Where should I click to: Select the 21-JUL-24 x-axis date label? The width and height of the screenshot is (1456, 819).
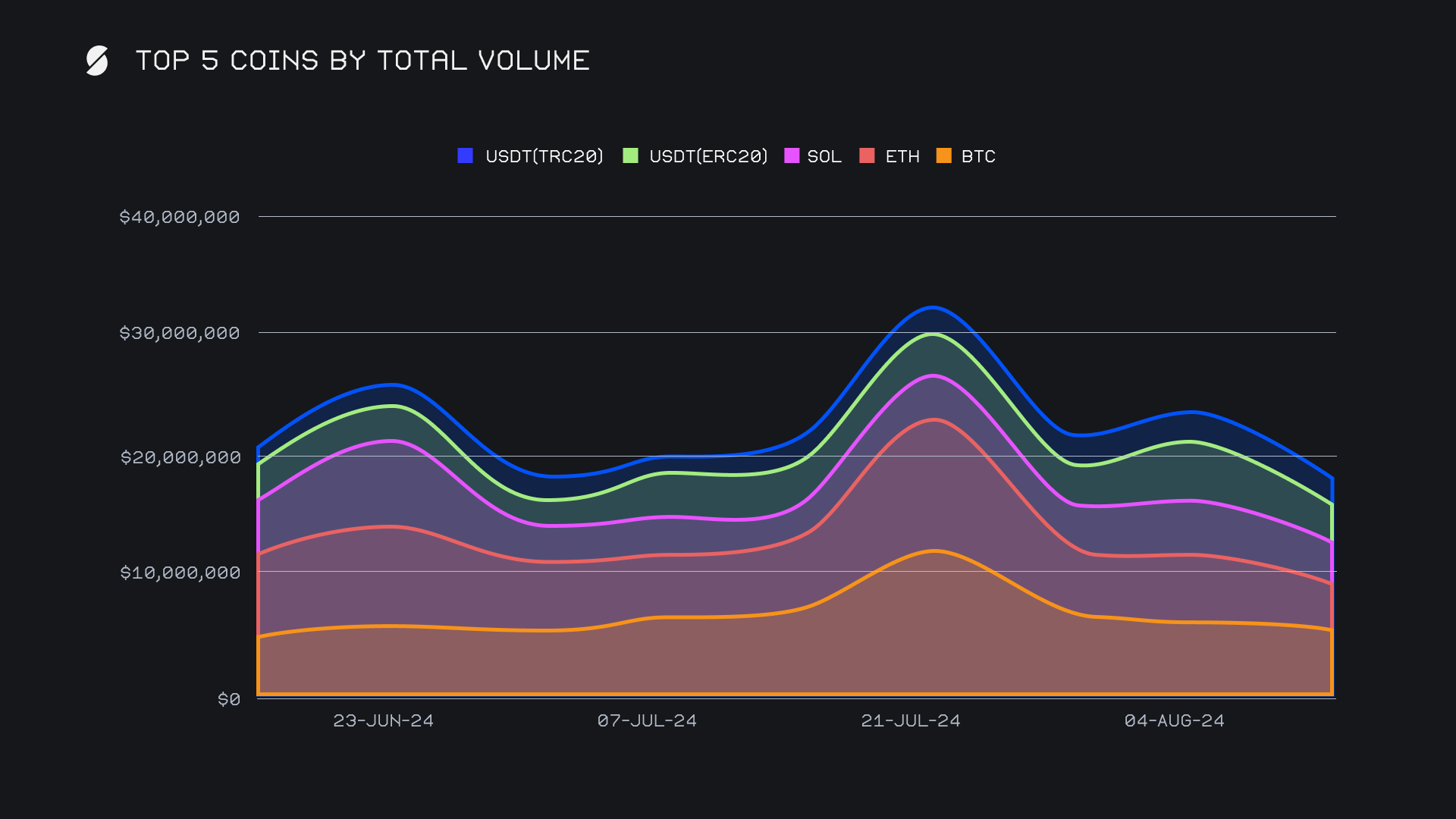[x=911, y=720]
